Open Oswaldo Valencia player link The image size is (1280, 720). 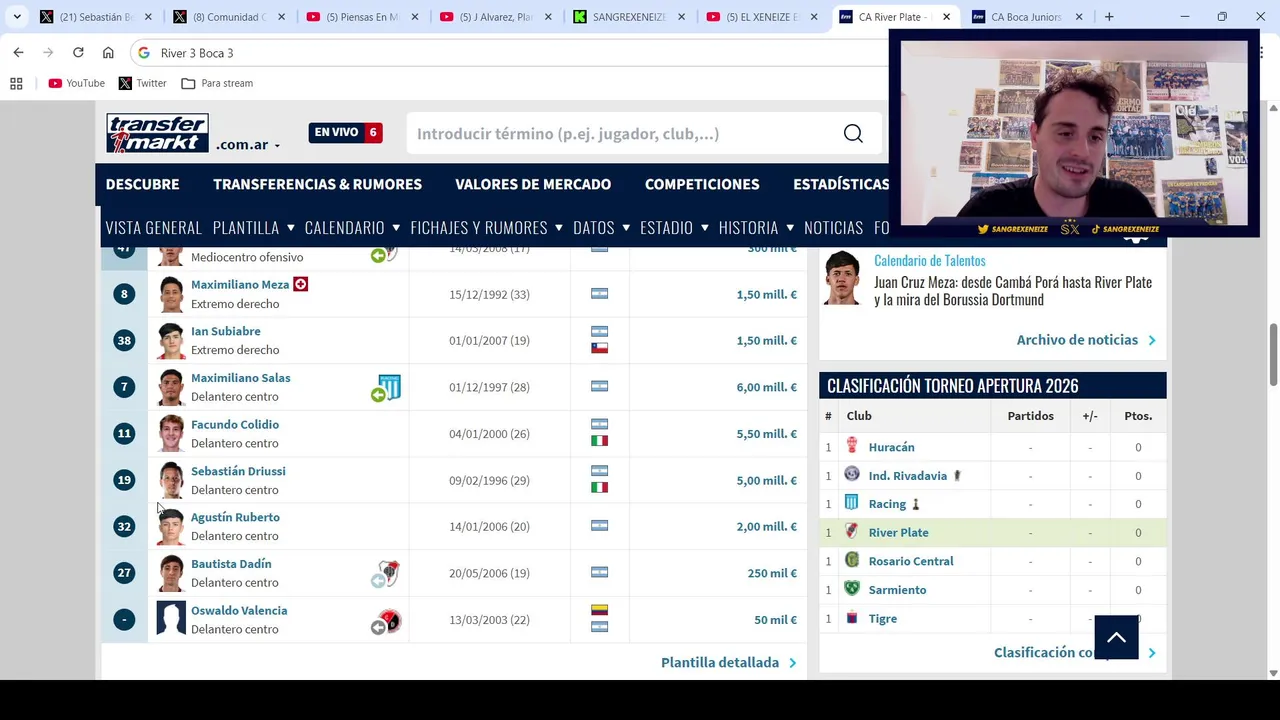pyautogui.click(x=239, y=610)
